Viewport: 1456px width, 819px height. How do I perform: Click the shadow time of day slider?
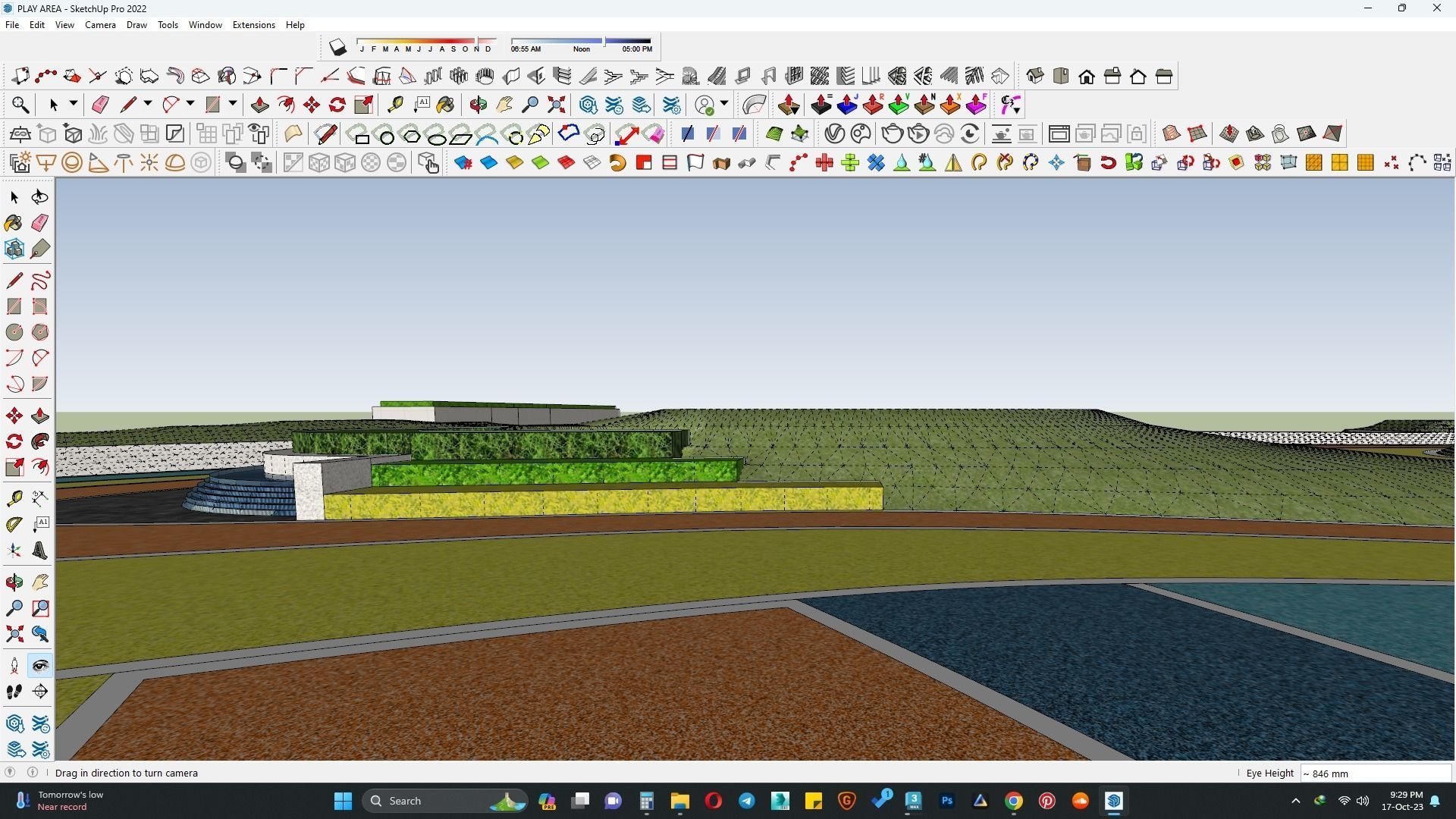pyautogui.click(x=581, y=41)
